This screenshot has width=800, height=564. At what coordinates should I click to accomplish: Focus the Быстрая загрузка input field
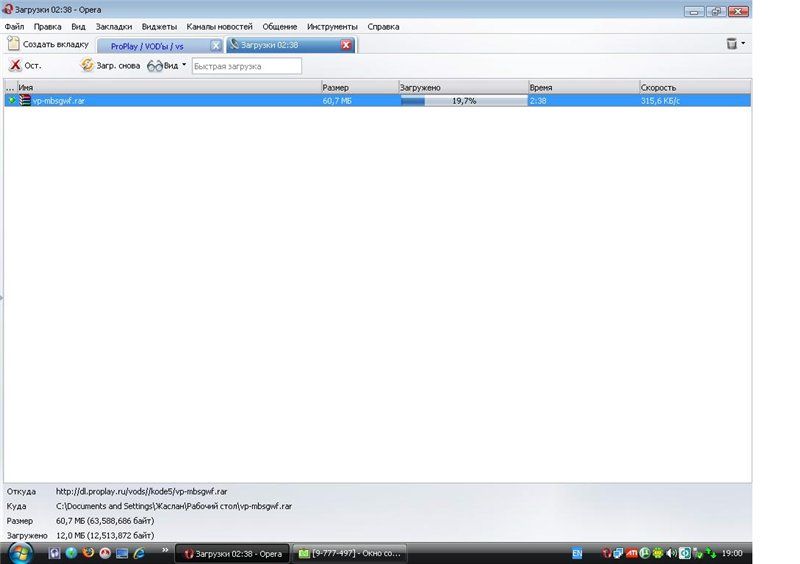[246, 66]
